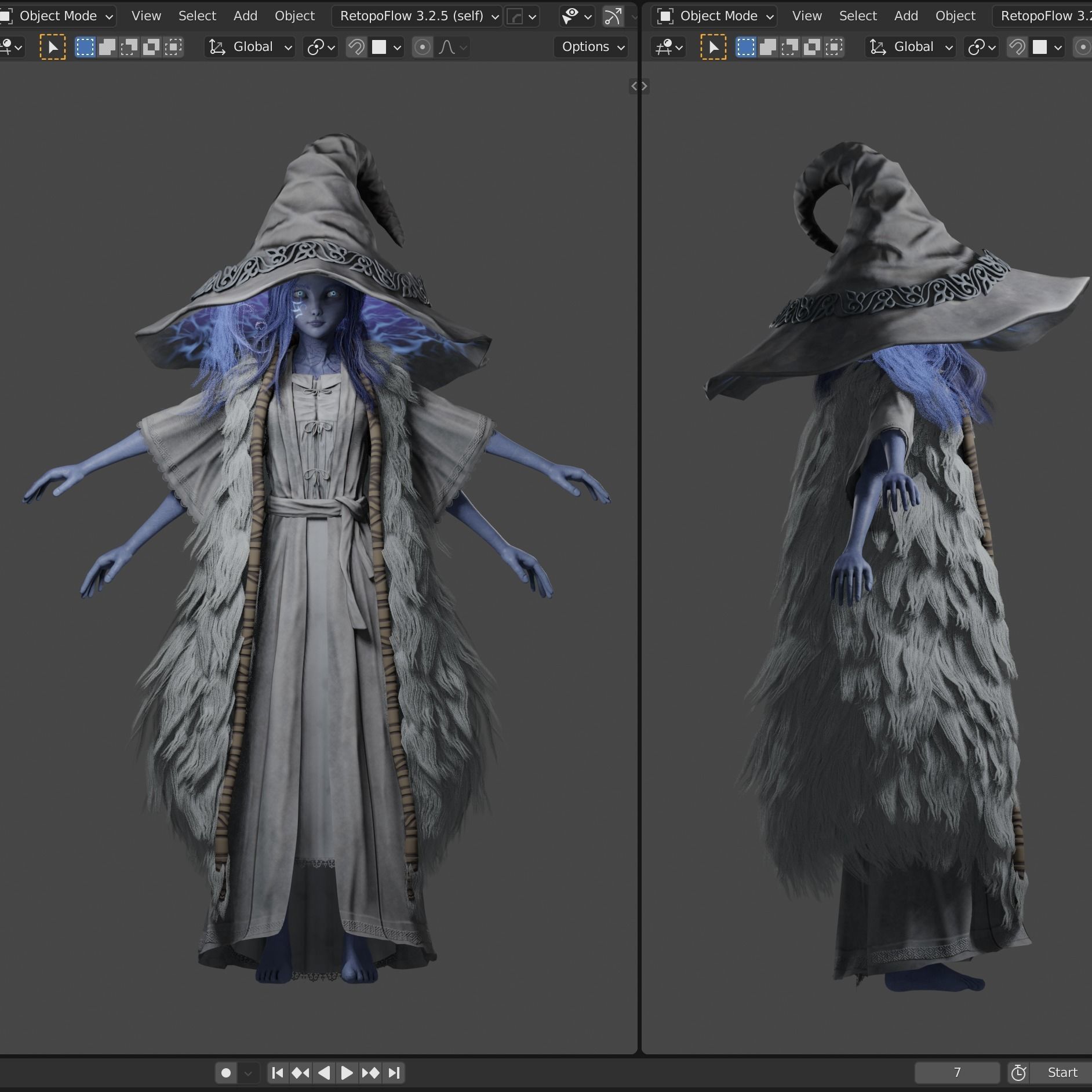Choose the Intersect Selection mode in left viewport

tap(173, 47)
